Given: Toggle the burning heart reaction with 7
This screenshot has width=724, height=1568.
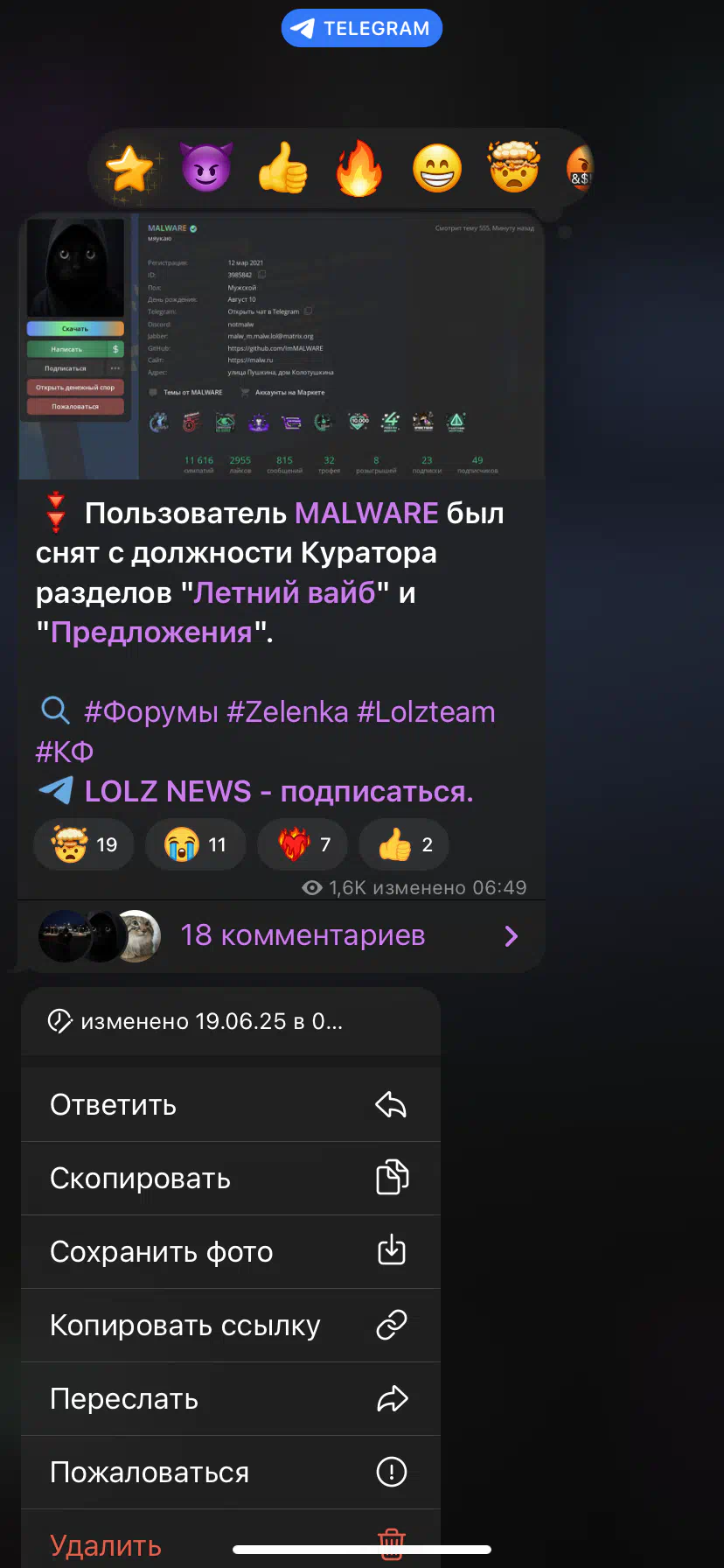Looking at the screenshot, I should click(x=303, y=844).
